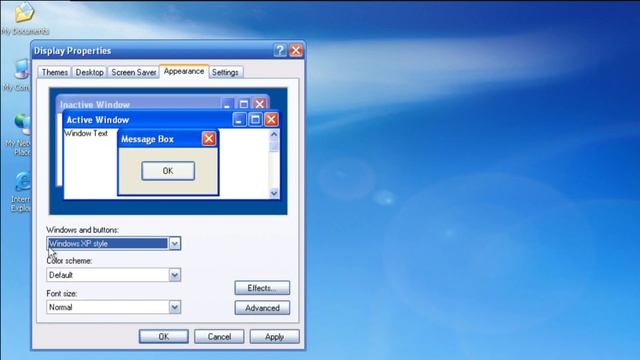Expand the Windows and buttons dropdown arrow

tap(175, 244)
